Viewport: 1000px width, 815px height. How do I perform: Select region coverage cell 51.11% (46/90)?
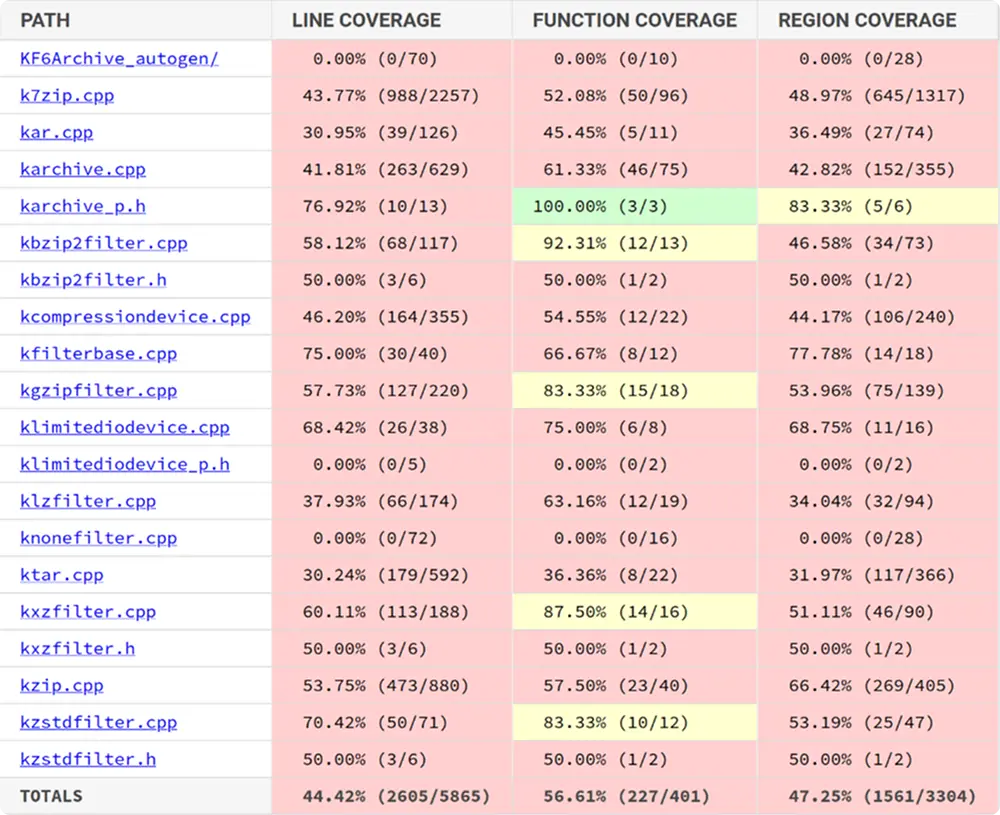(878, 612)
